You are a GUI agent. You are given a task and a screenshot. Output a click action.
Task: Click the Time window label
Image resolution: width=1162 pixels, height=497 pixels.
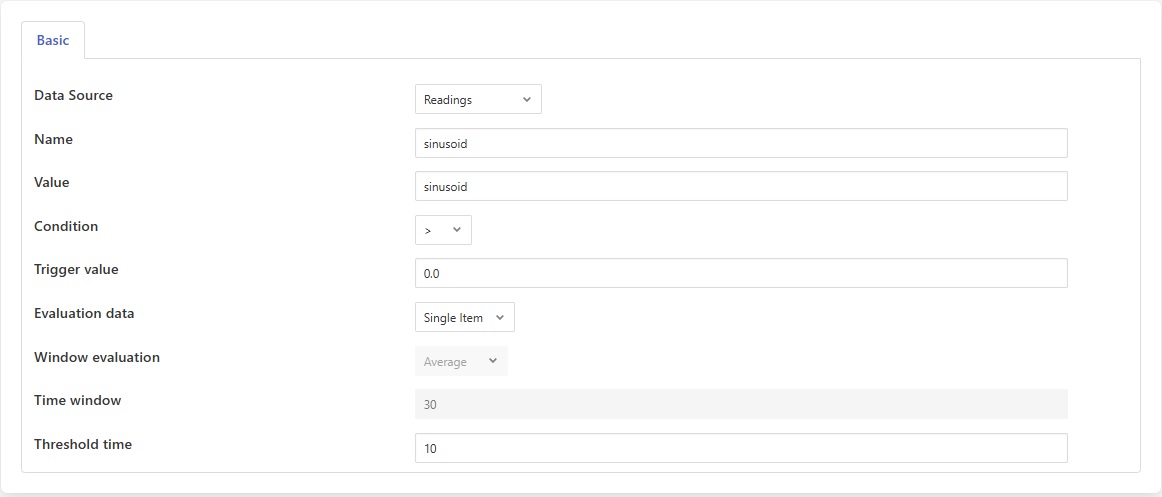tap(78, 401)
